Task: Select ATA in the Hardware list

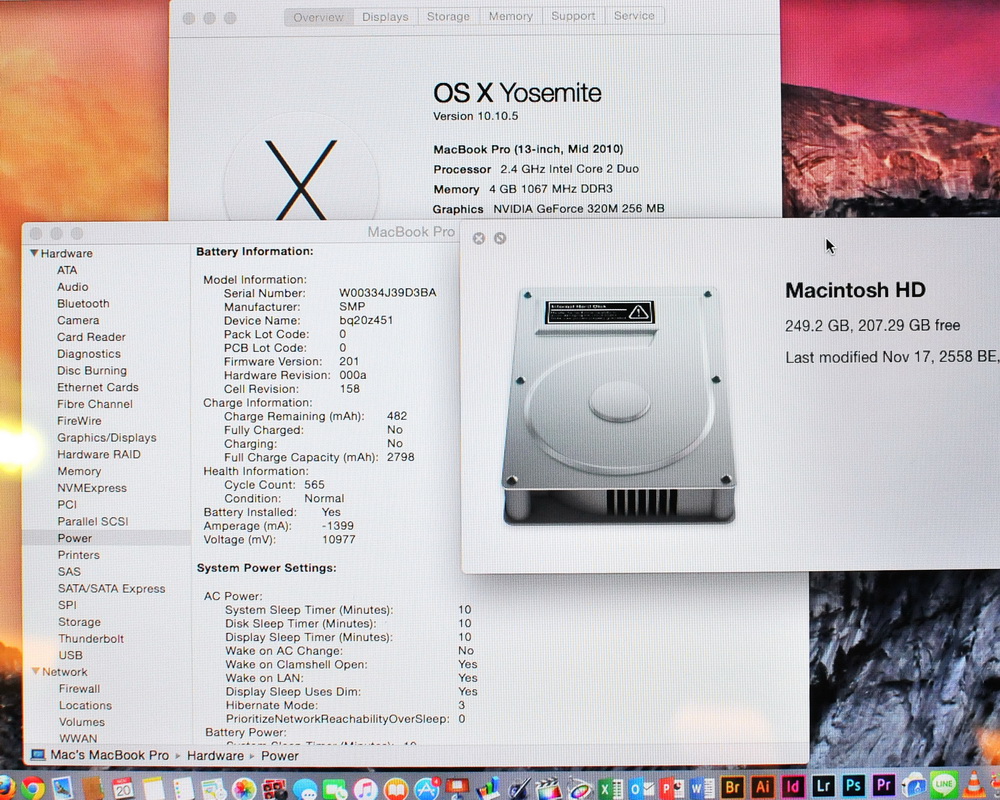Action: click(67, 270)
